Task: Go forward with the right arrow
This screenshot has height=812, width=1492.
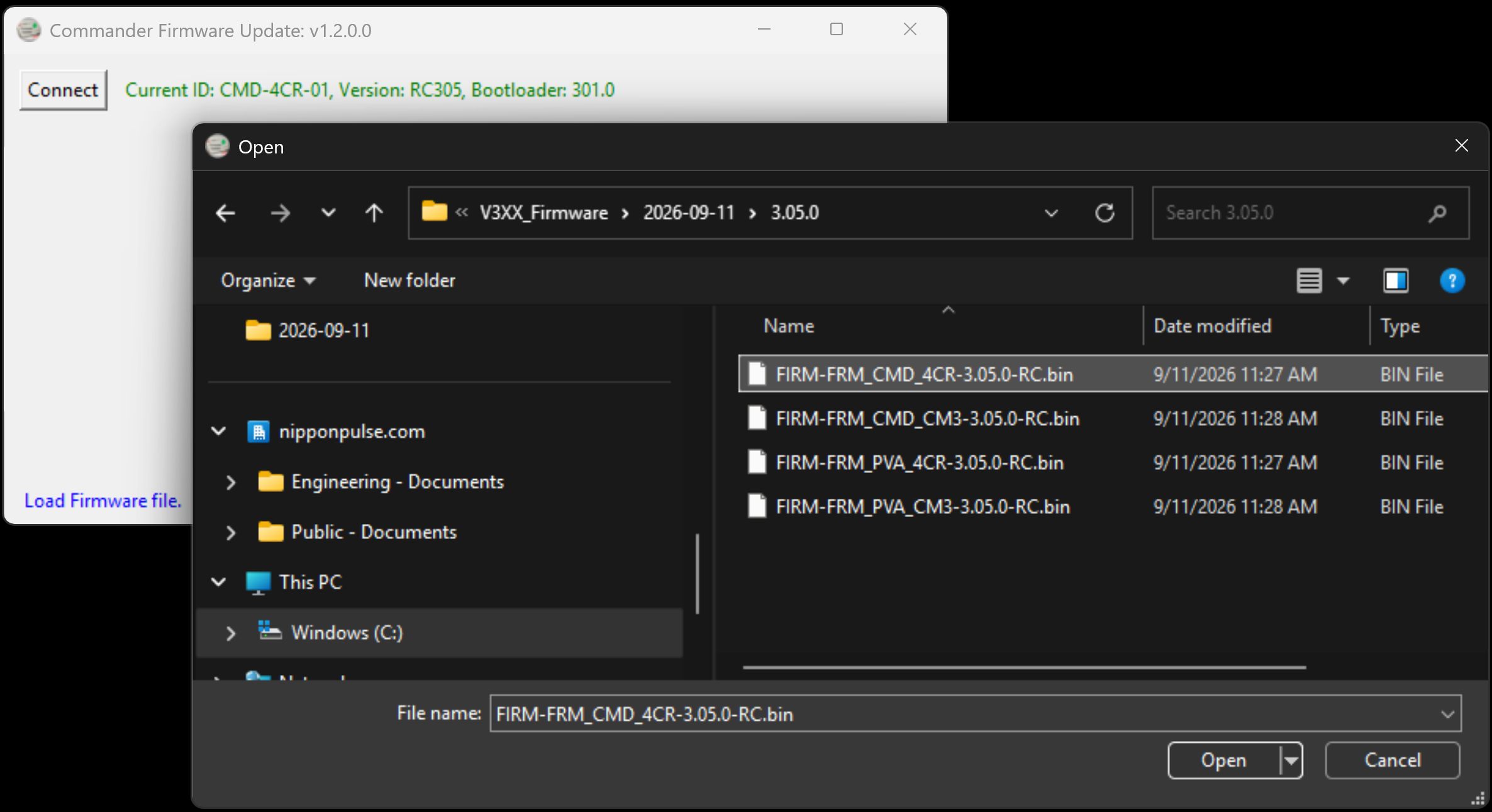Action: click(280, 213)
